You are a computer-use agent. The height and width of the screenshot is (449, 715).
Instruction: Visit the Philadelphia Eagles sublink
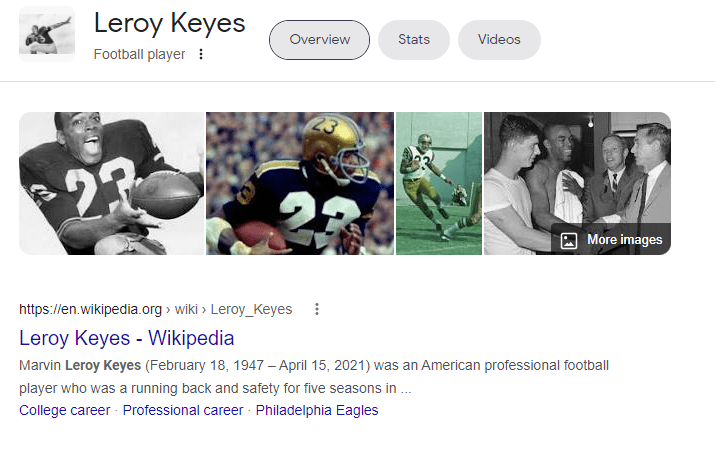pyautogui.click(x=317, y=410)
